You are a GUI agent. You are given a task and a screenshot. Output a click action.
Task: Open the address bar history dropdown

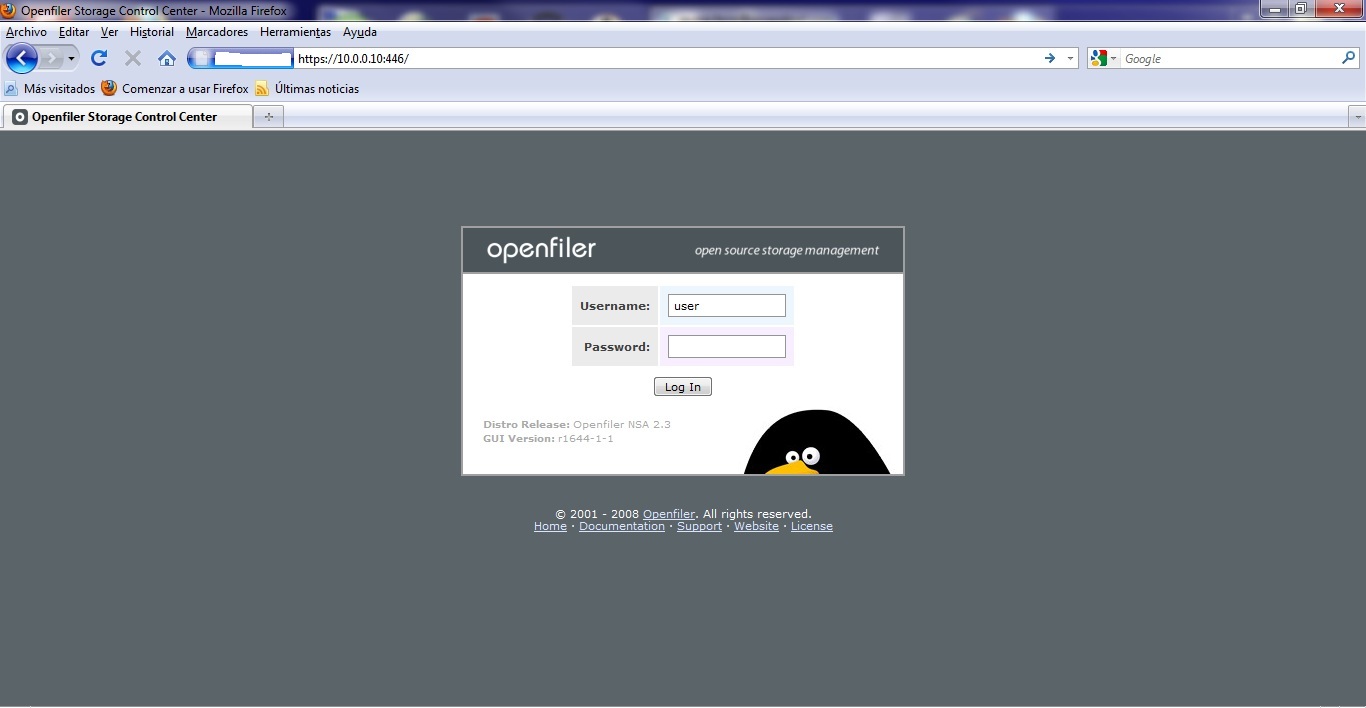1070,58
